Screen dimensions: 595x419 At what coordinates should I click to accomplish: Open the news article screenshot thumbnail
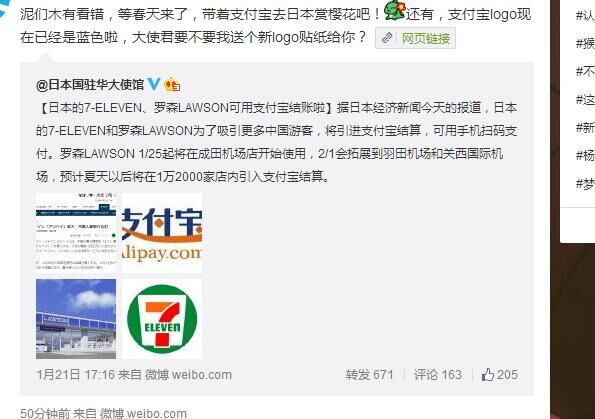point(76,233)
